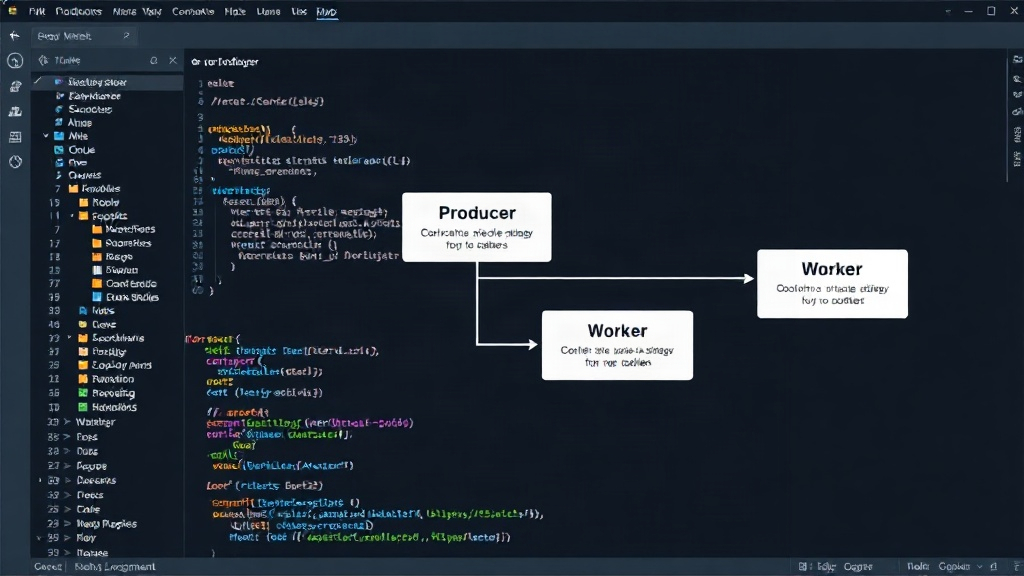Click the icon left of 'Edy' in the status bar
The image size is (1024, 576).
[x=803, y=566]
